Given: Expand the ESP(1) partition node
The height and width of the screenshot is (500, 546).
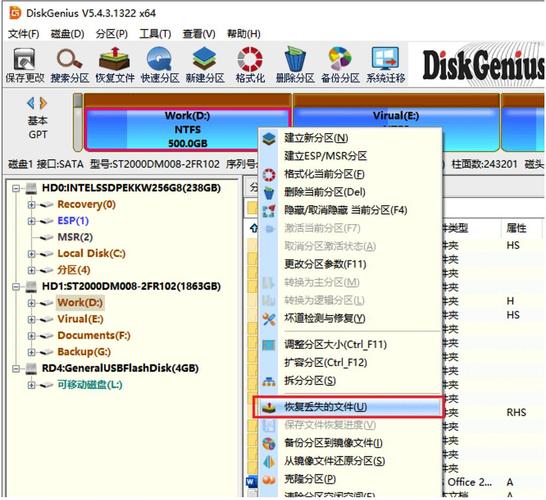Looking at the screenshot, I should pyautogui.click(x=31, y=221).
